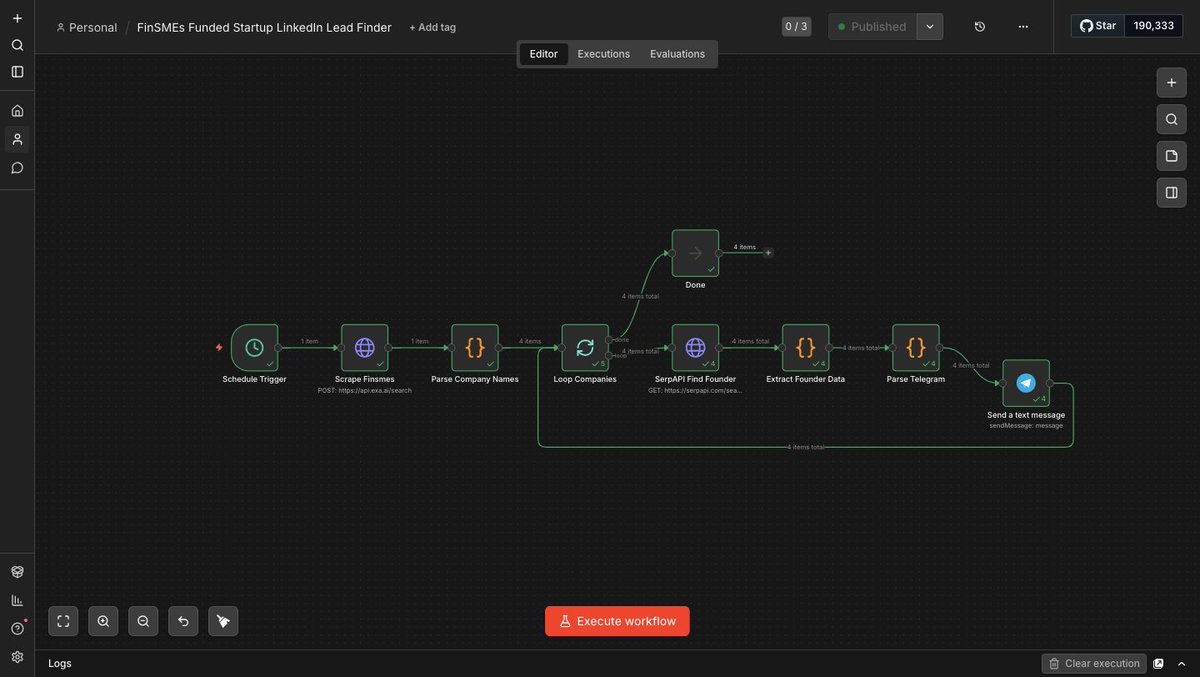1200x677 pixels.
Task: Open the three-dot more options menu
Action: 1023,27
